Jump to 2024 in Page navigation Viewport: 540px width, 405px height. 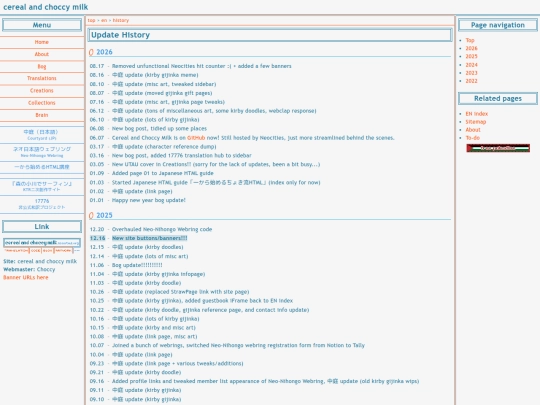tap(471, 65)
